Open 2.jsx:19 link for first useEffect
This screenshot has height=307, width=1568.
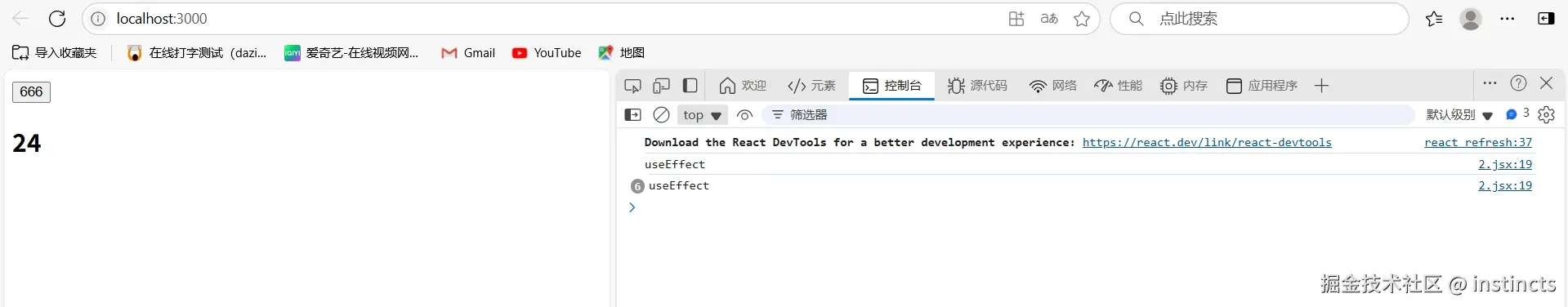pyautogui.click(x=1505, y=164)
